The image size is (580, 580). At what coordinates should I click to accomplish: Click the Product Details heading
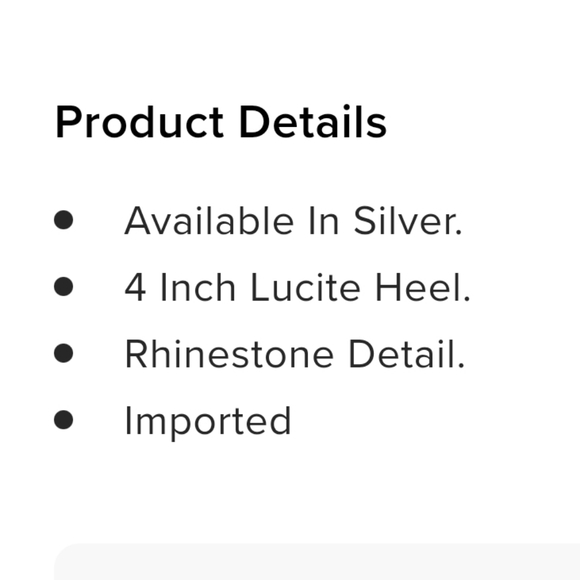(x=221, y=122)
